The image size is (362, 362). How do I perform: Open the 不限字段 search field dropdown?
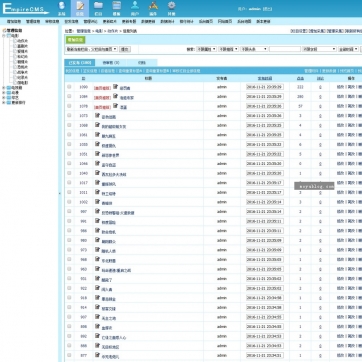(319, 49)
